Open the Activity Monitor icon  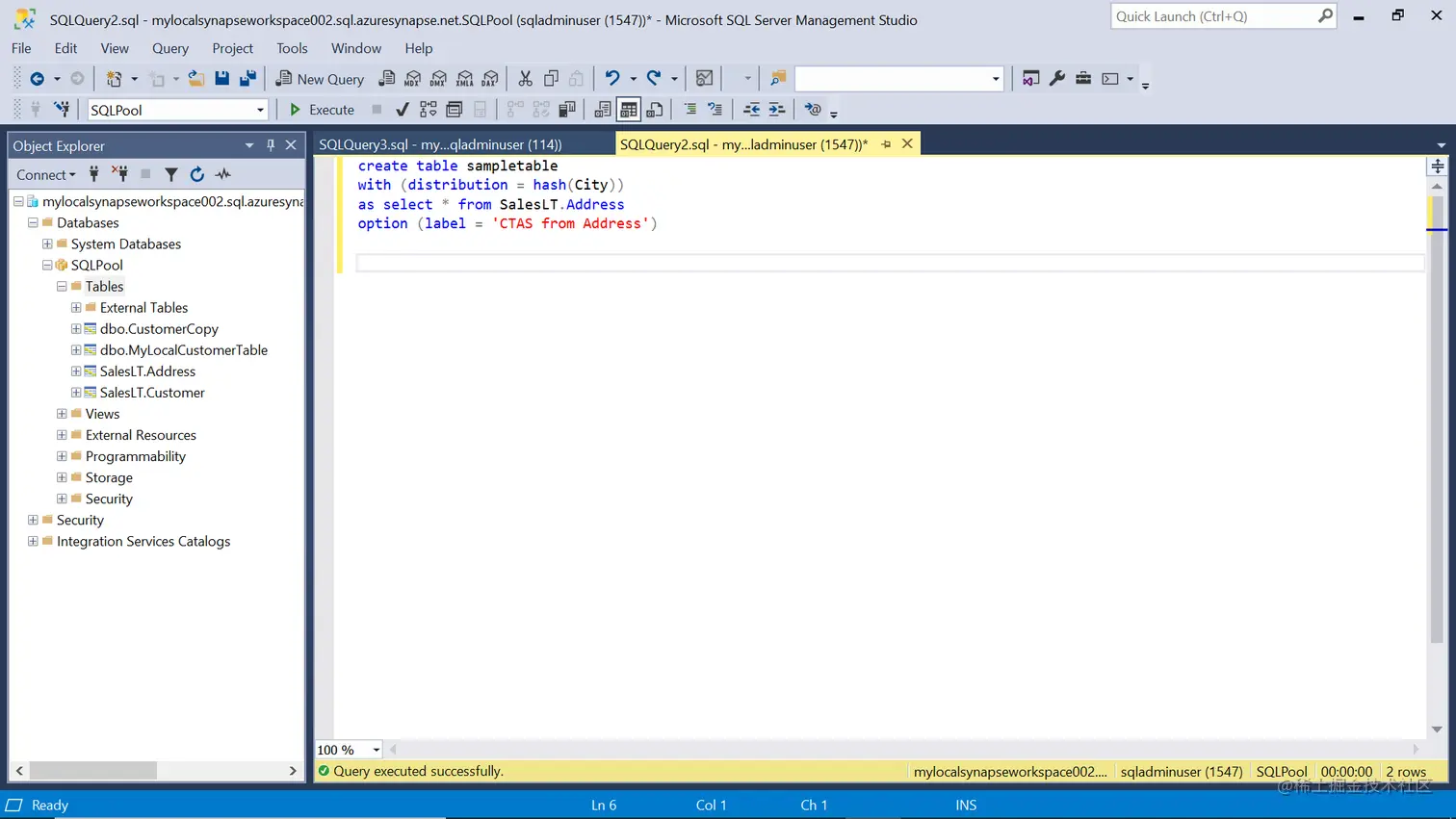[x=705, y=79]
